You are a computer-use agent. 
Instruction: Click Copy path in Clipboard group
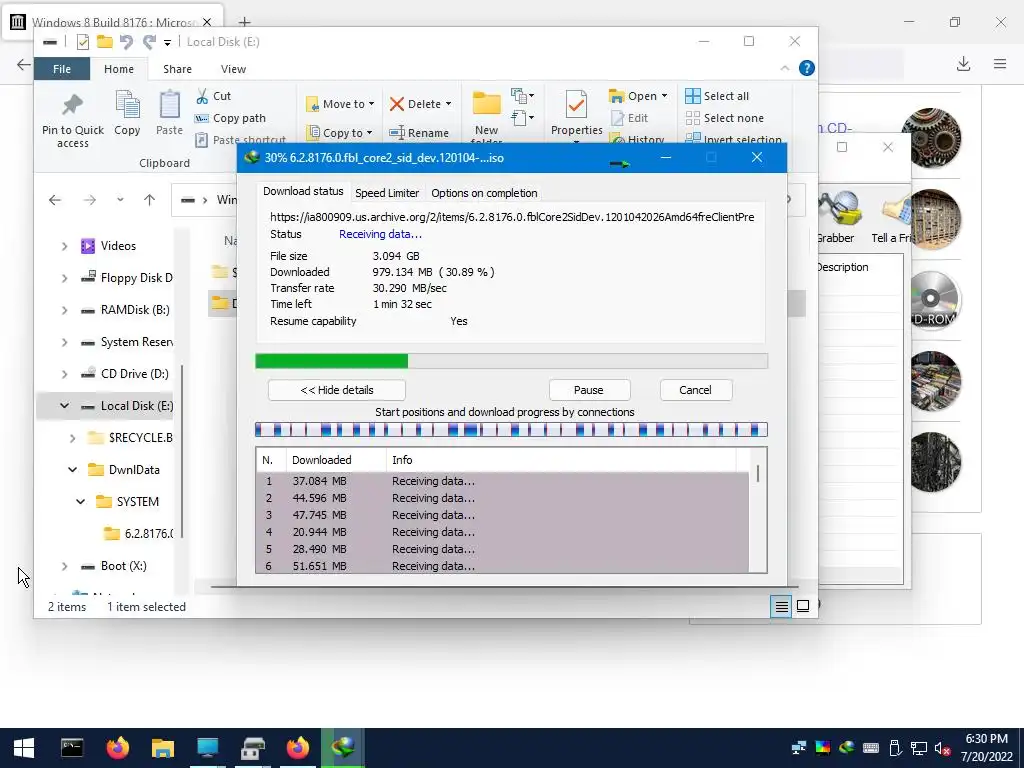[231, 118]
